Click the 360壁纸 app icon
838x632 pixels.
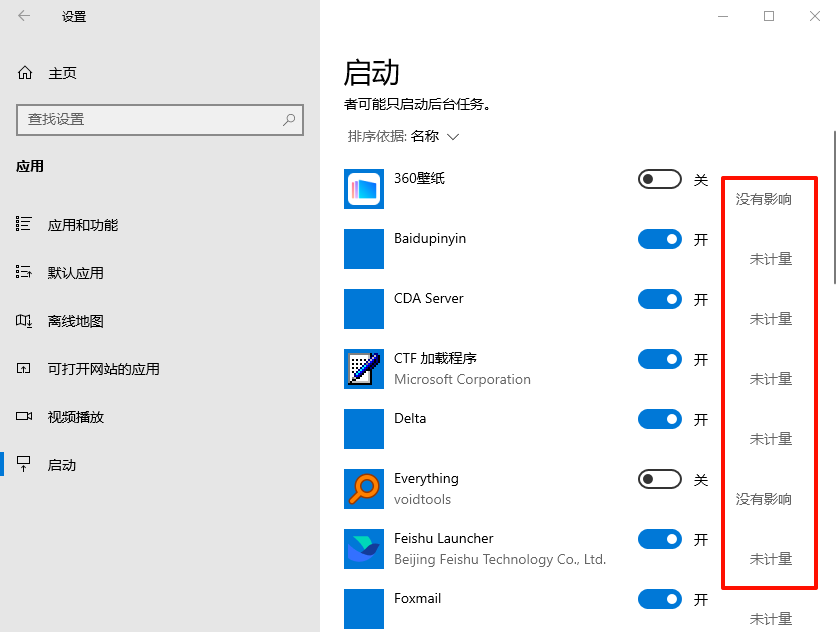tap(363, 188)
